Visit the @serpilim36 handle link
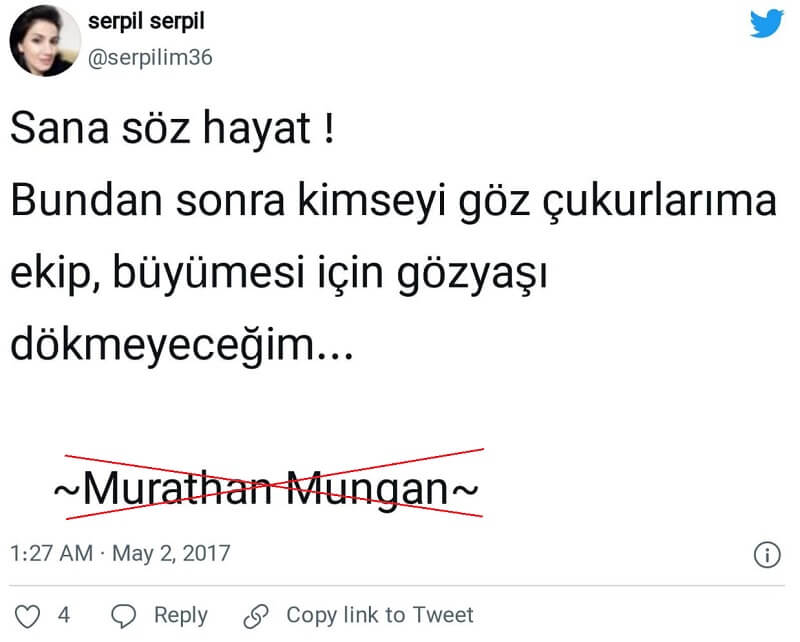 coord(149,58)
